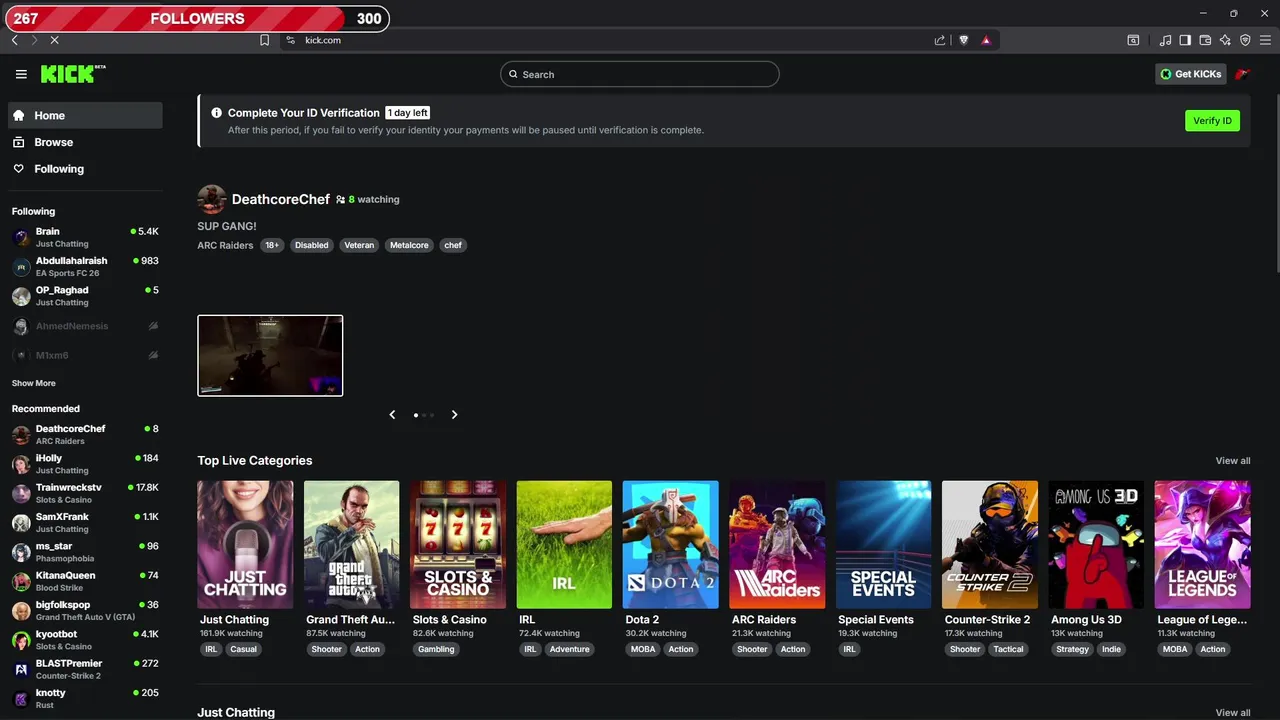Open the Special Events category card
Viewport: 1280px width, 720px height.
883,545
